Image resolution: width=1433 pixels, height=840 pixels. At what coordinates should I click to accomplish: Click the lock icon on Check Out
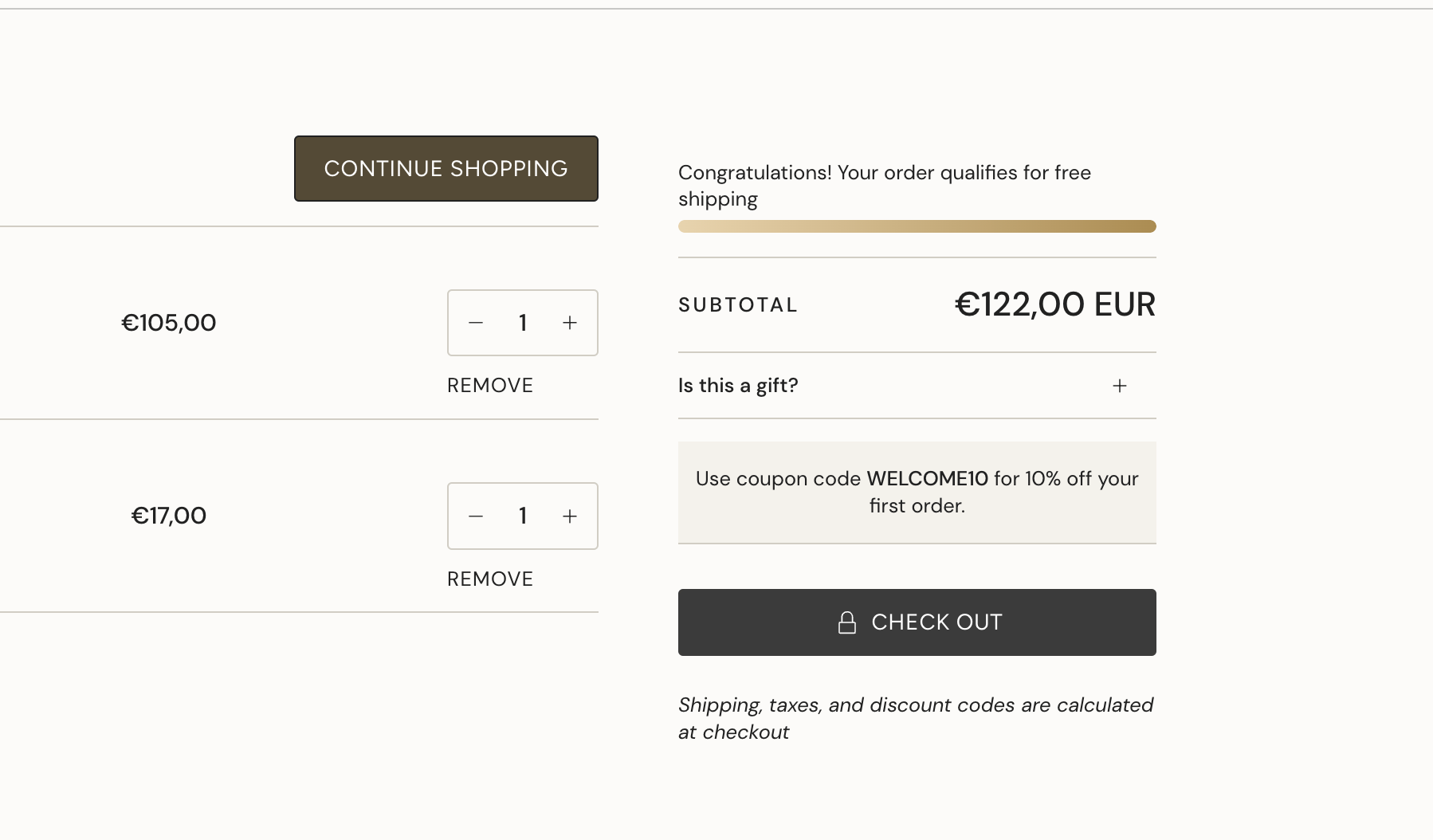pyautogui.click(x=847, y=622)
